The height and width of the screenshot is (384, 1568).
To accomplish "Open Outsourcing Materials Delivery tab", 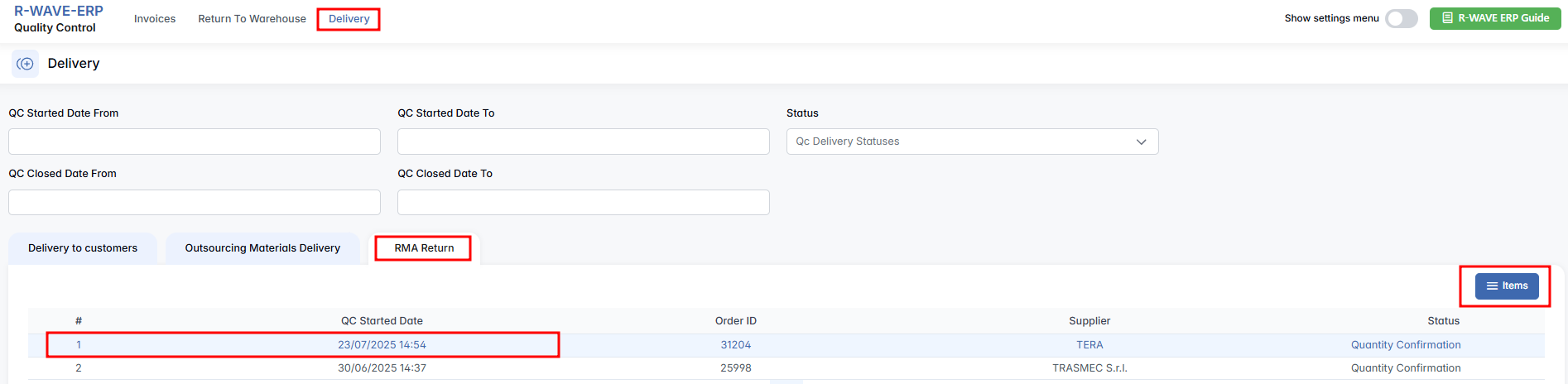I will [x=262, y=248].
